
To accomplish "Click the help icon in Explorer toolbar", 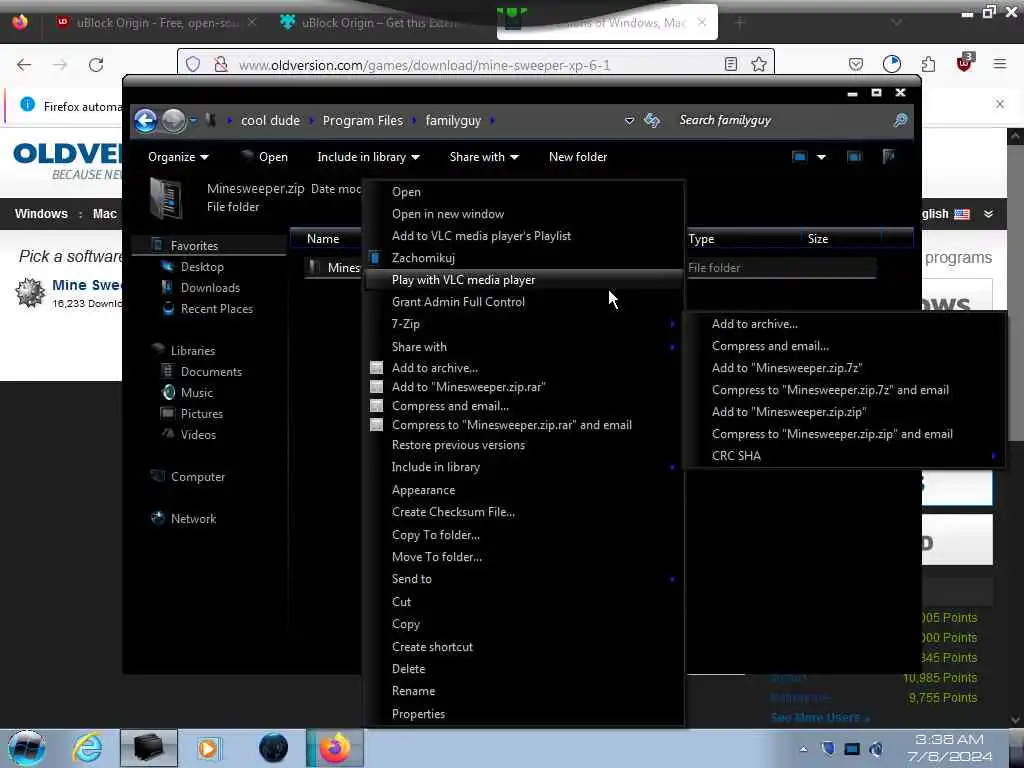I will 889,156.
